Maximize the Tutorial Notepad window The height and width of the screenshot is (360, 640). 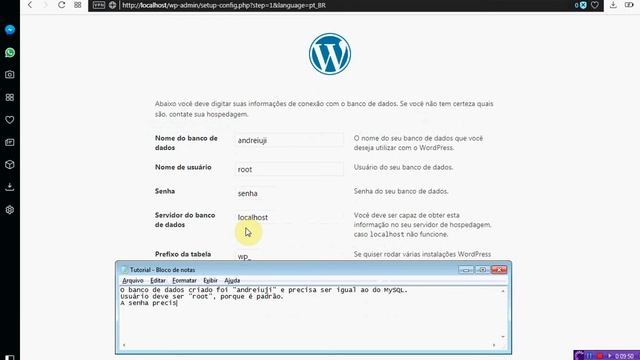pos(482,269)
